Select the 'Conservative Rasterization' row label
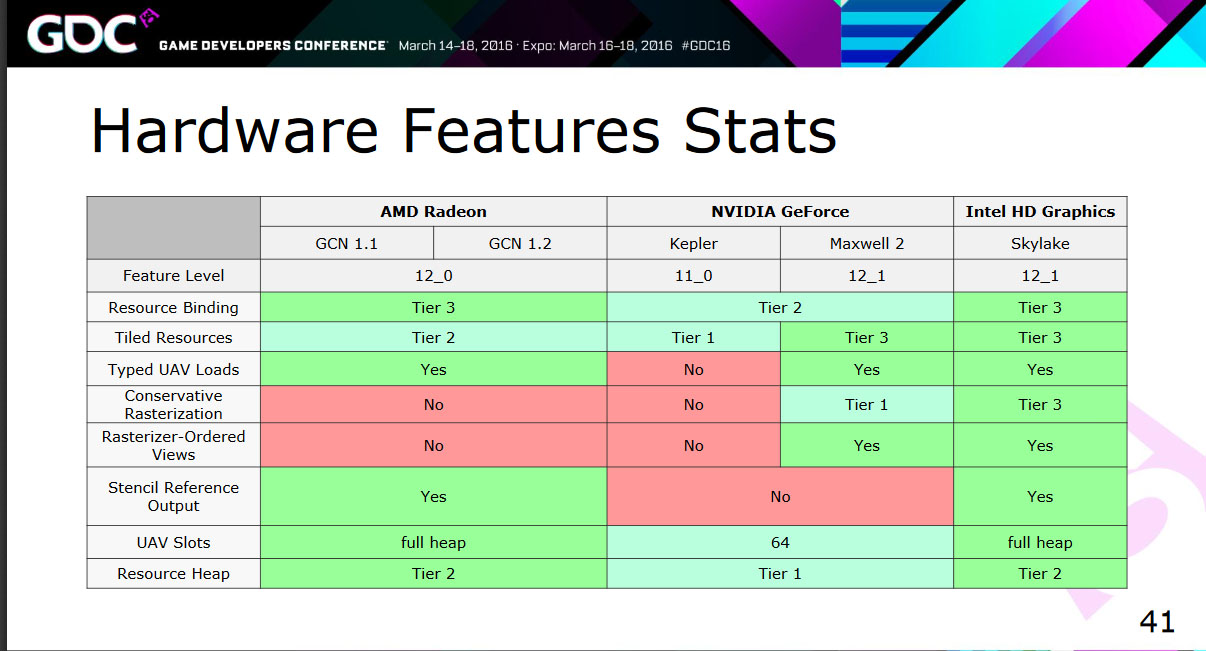This screenshot has height=651, width=1206. pos(174,405)
